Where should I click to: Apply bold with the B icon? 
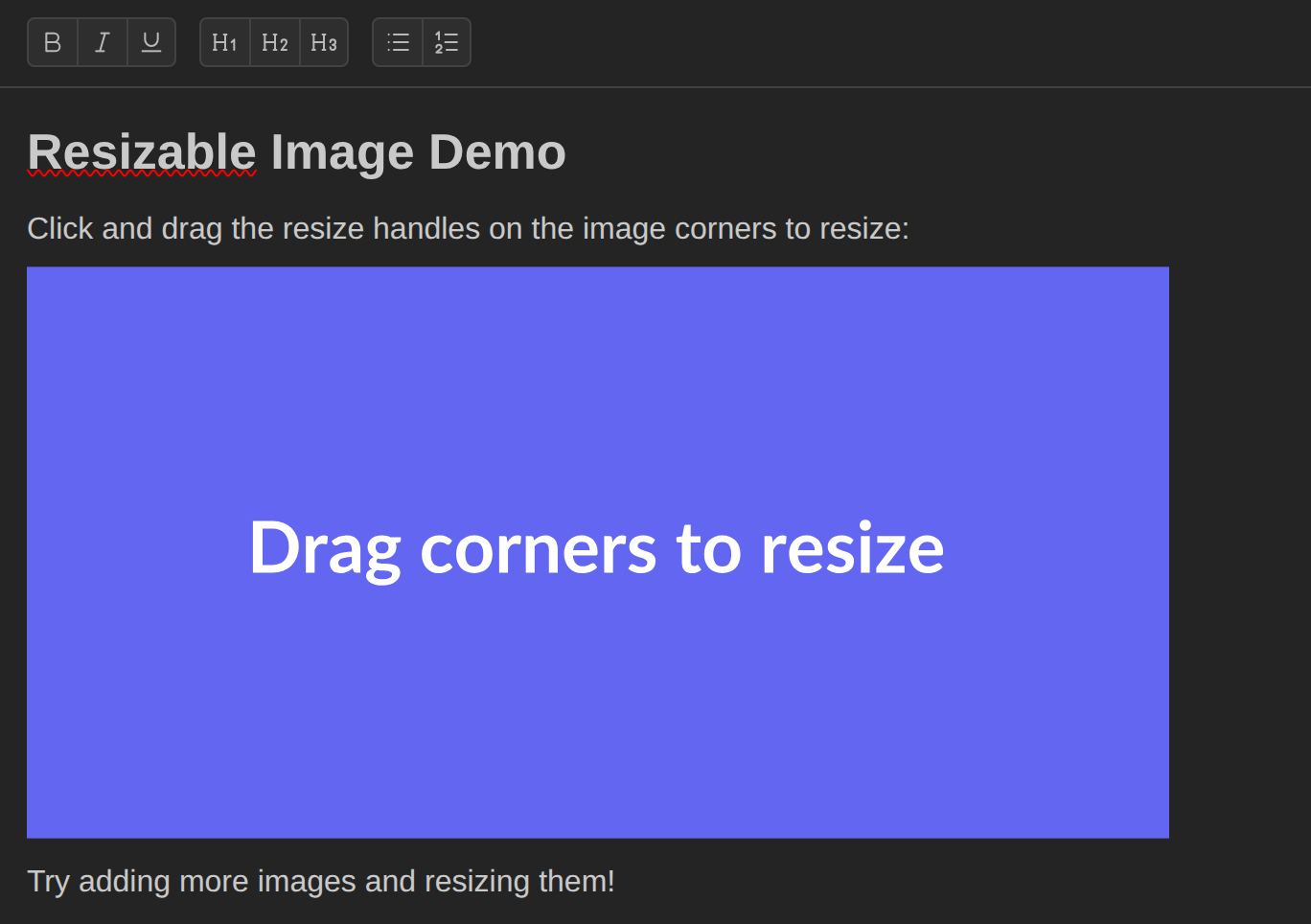tap(52, 42)
